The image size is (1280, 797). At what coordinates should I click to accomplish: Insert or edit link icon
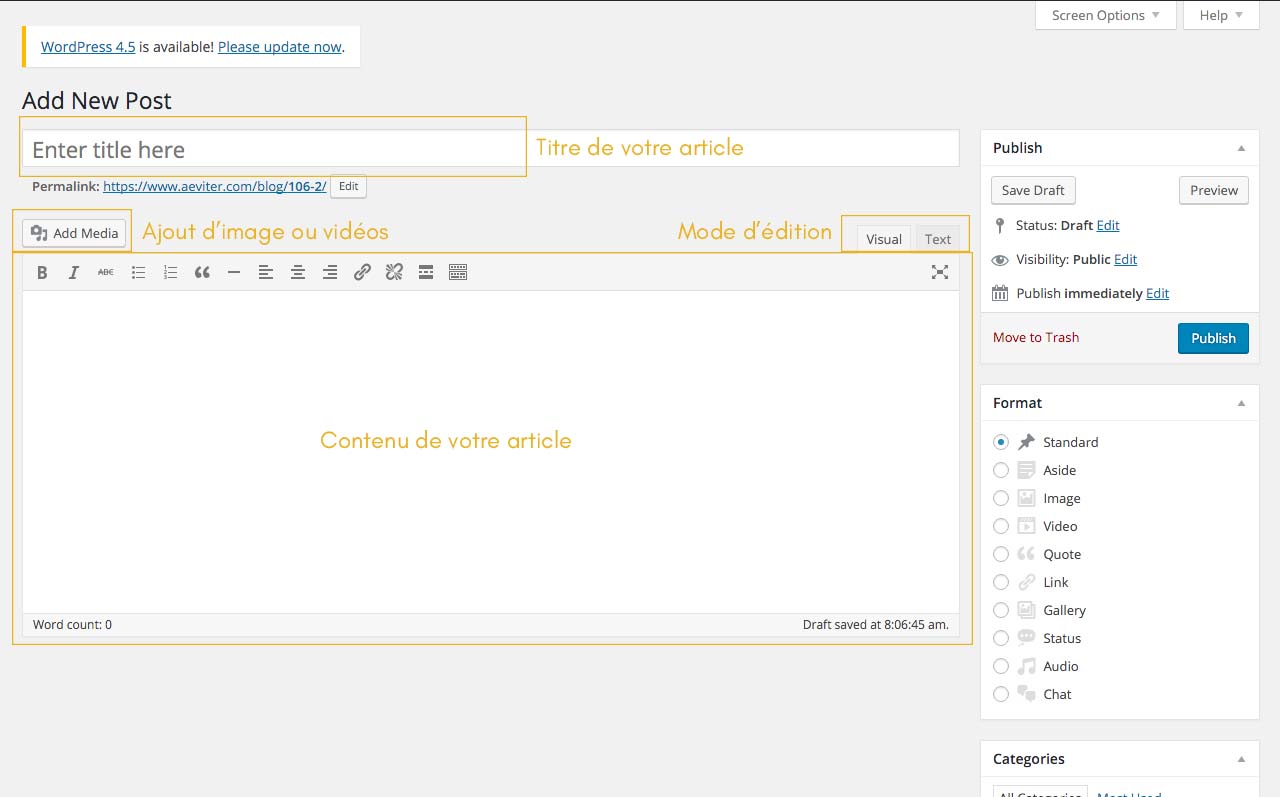362,272
